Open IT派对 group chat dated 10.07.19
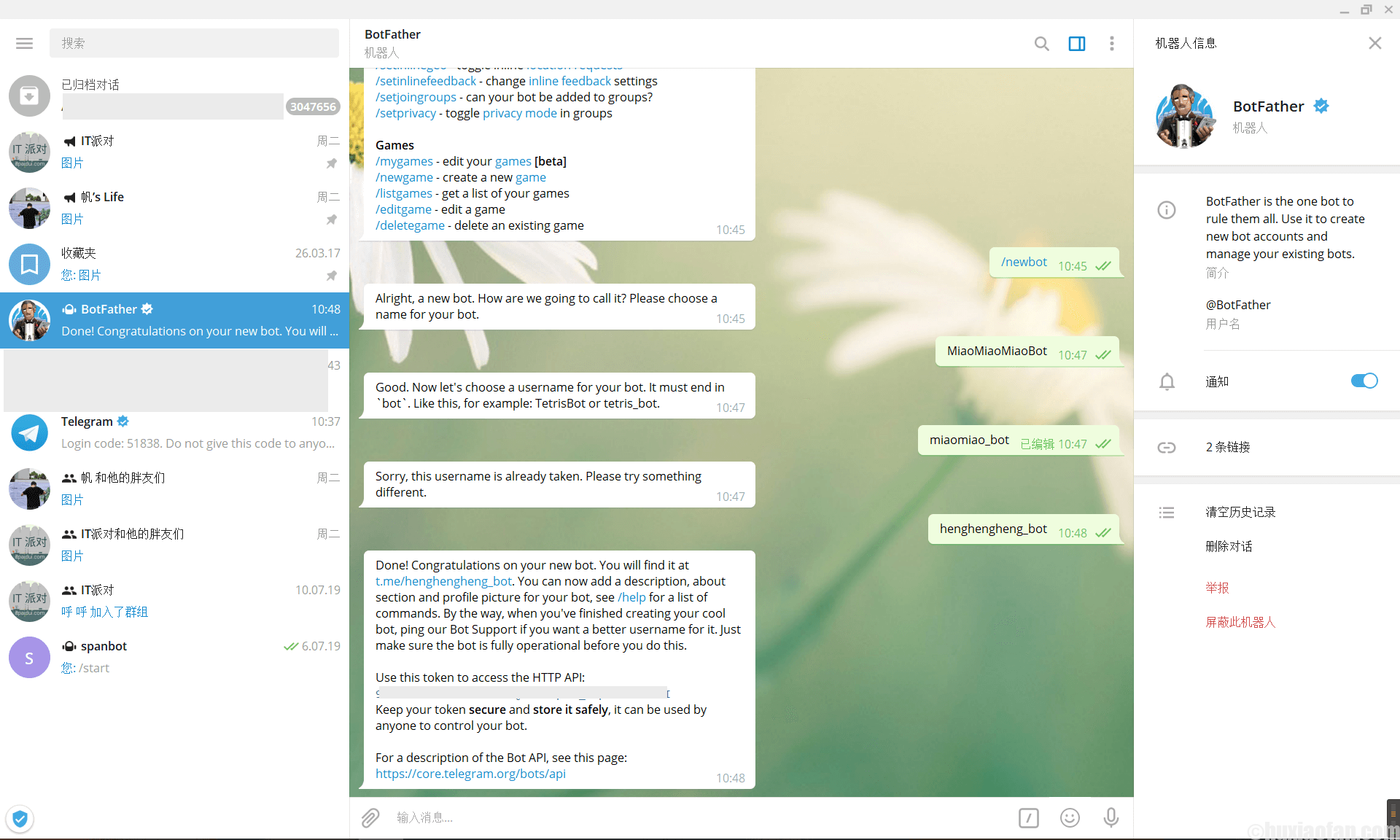The width and height of the screenshot is (1400, 840). 175,601
